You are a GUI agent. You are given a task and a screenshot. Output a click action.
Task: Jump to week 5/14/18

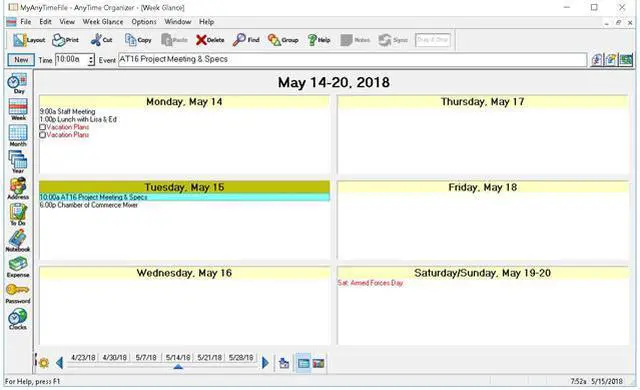tap(178, 358)
